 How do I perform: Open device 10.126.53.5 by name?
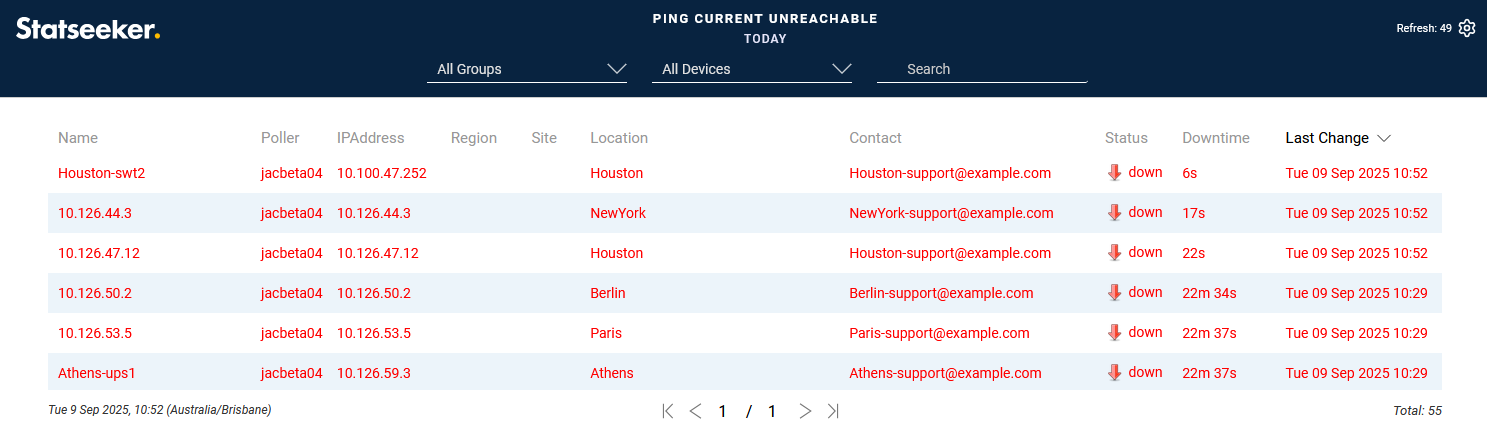click(95, 333)
